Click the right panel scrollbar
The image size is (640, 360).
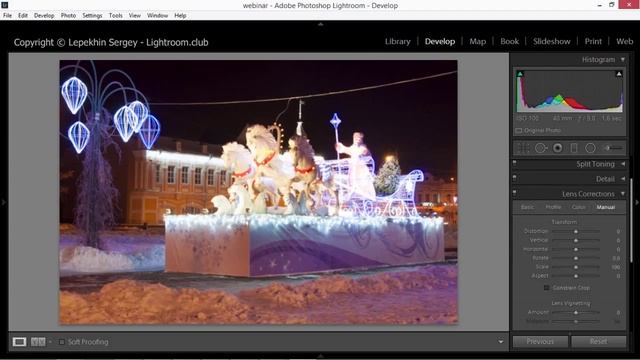tap(631, 220)
